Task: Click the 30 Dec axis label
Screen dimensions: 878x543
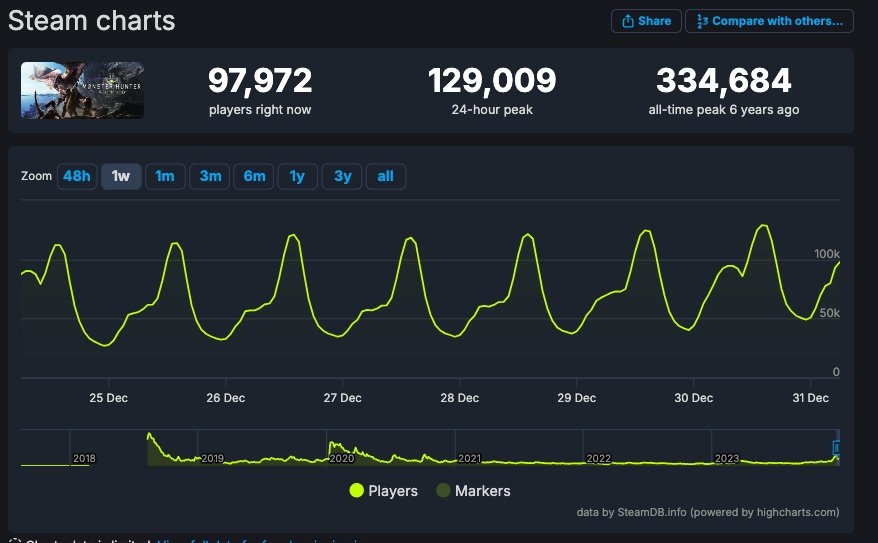Action: coord(694,398)
